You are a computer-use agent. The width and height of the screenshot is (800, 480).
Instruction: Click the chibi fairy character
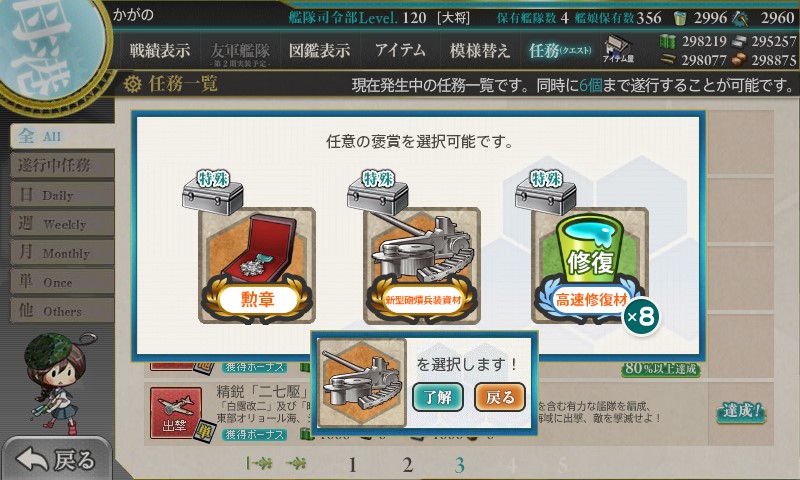coord(56,383)
